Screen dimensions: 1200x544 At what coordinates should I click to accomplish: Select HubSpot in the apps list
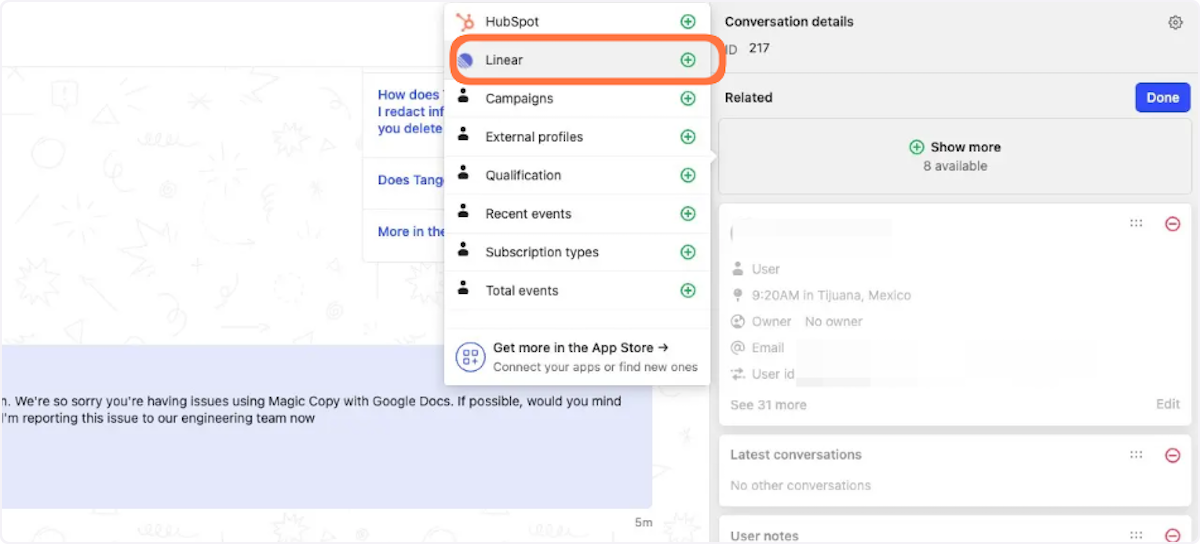pos(578,21)
